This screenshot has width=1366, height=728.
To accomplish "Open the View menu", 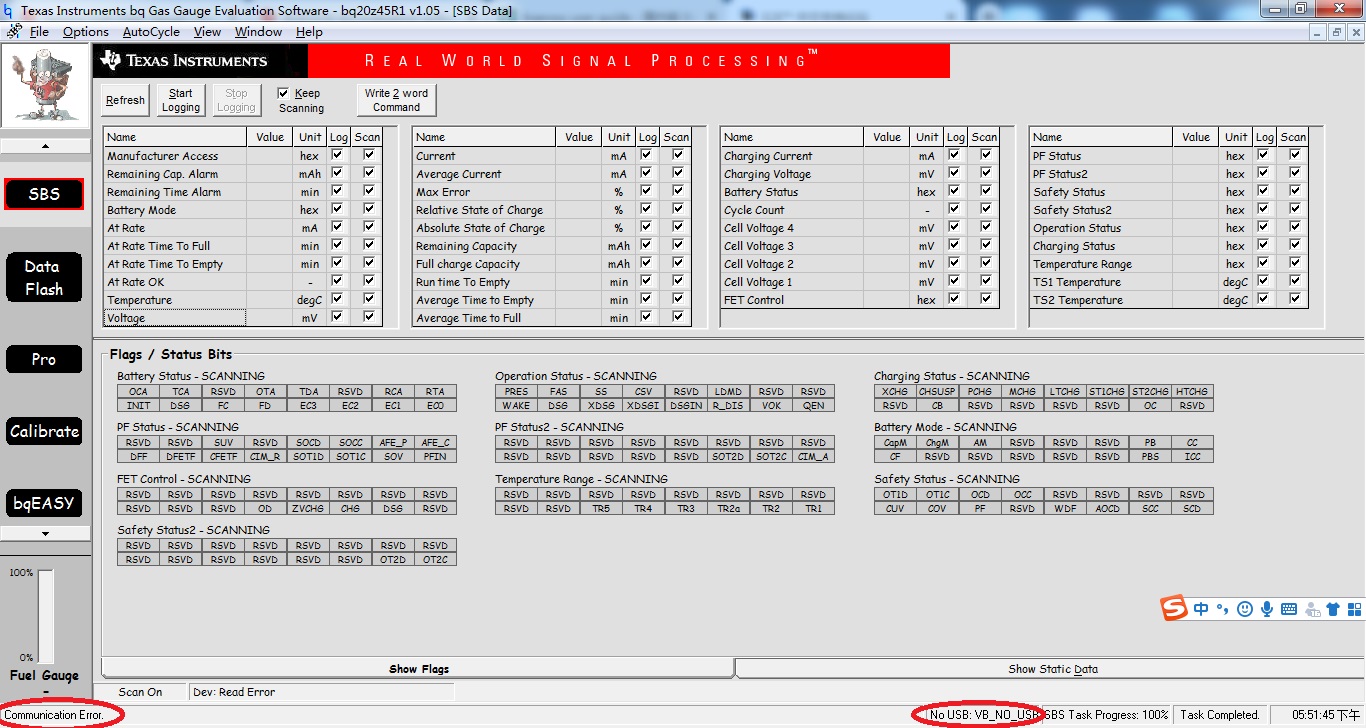I will 207,32.
